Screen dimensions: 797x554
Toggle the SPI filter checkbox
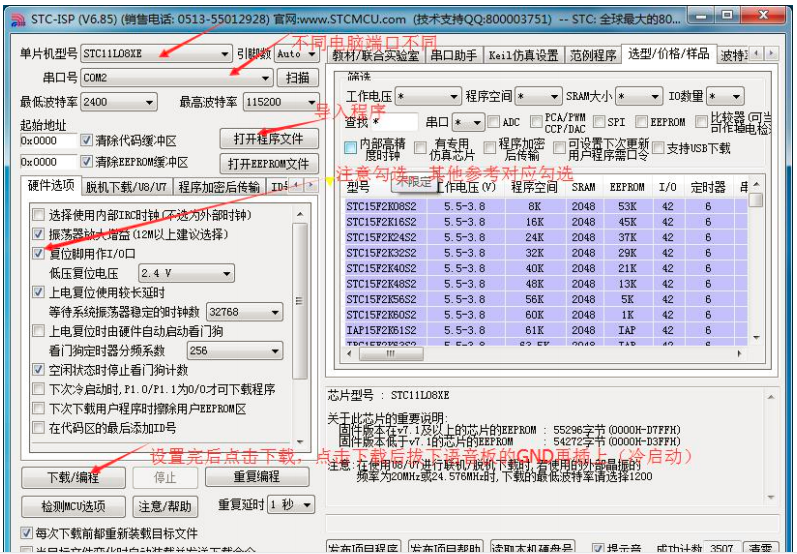tap(599, 121)
